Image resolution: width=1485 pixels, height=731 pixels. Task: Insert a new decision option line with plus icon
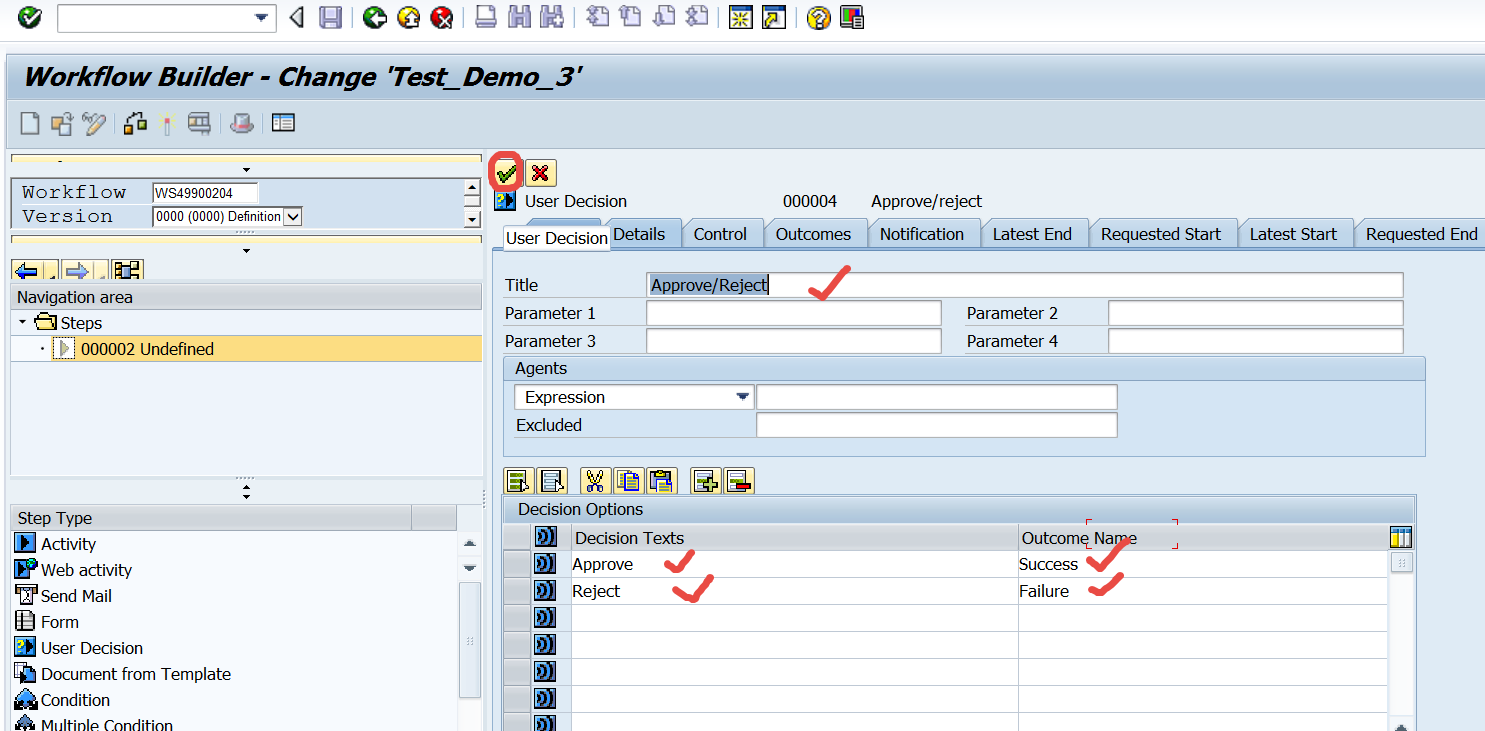click(x=707, y=481)
